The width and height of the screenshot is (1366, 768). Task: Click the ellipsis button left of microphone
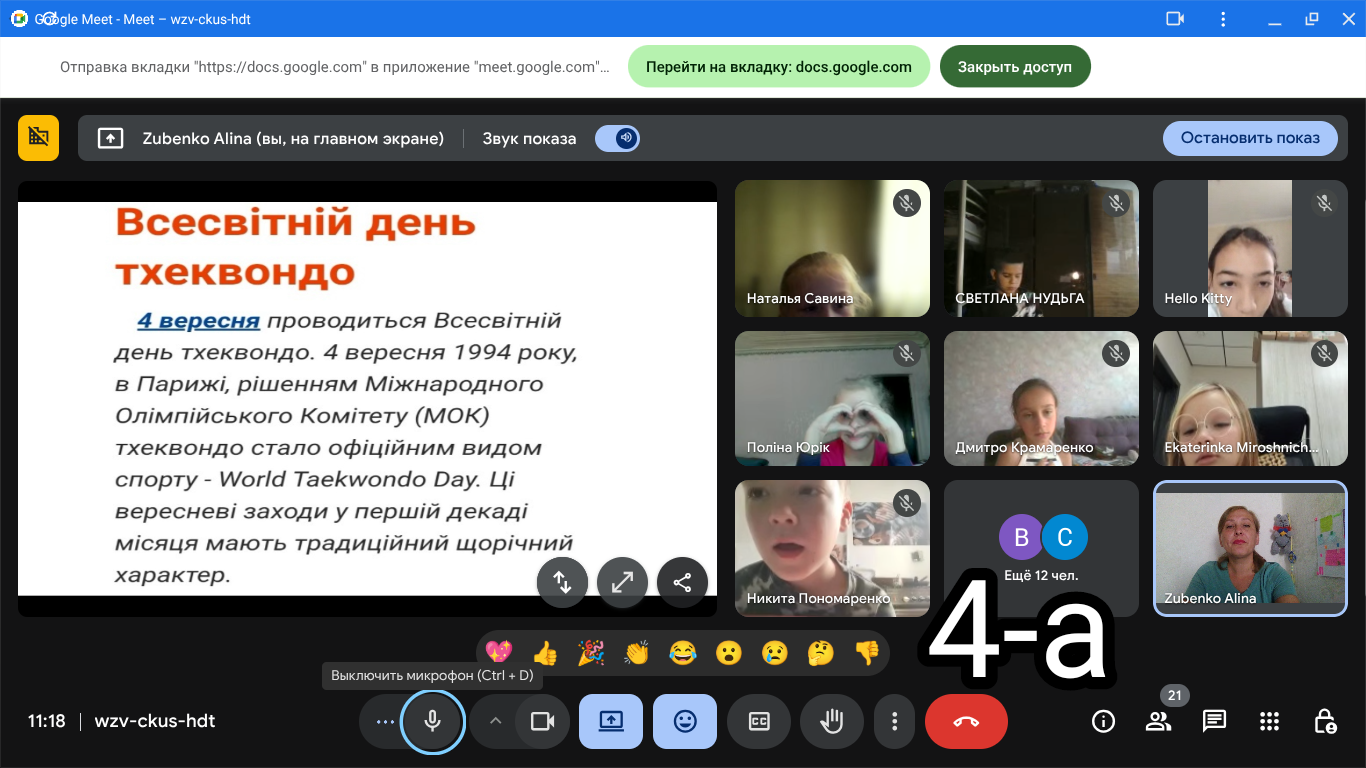pyautogui.click(x=384, y=721)
